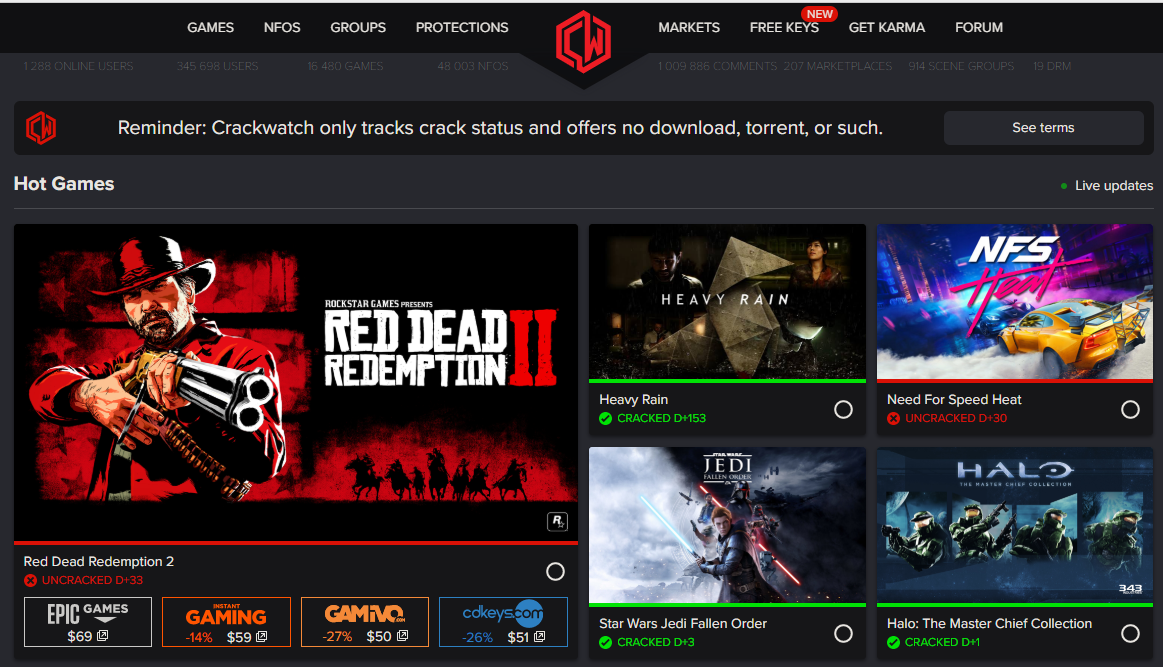Viewport: 1163px width, 667px height.
Task: Open the Star Wars Jedi Fallen Order title link
Action: [x=683, y=623]
